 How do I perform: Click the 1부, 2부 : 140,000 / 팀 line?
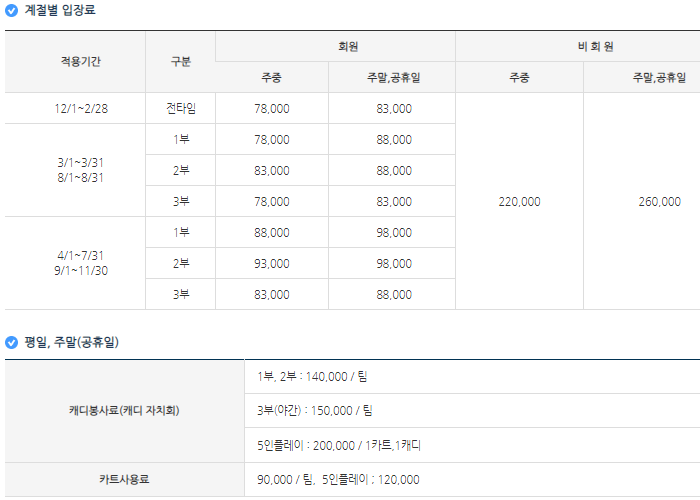point(314,376)
